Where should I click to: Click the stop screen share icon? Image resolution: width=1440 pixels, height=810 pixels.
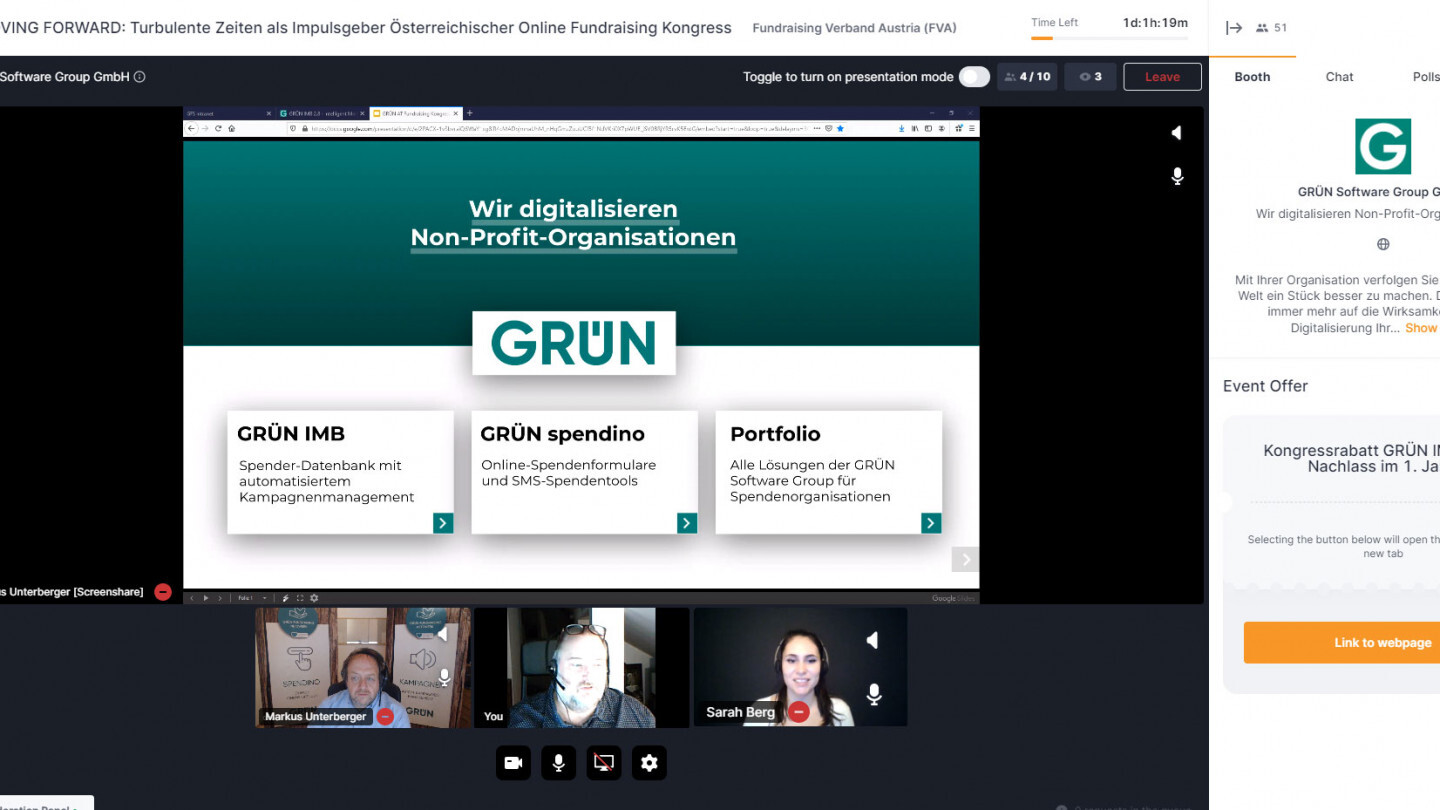[603, 763]
